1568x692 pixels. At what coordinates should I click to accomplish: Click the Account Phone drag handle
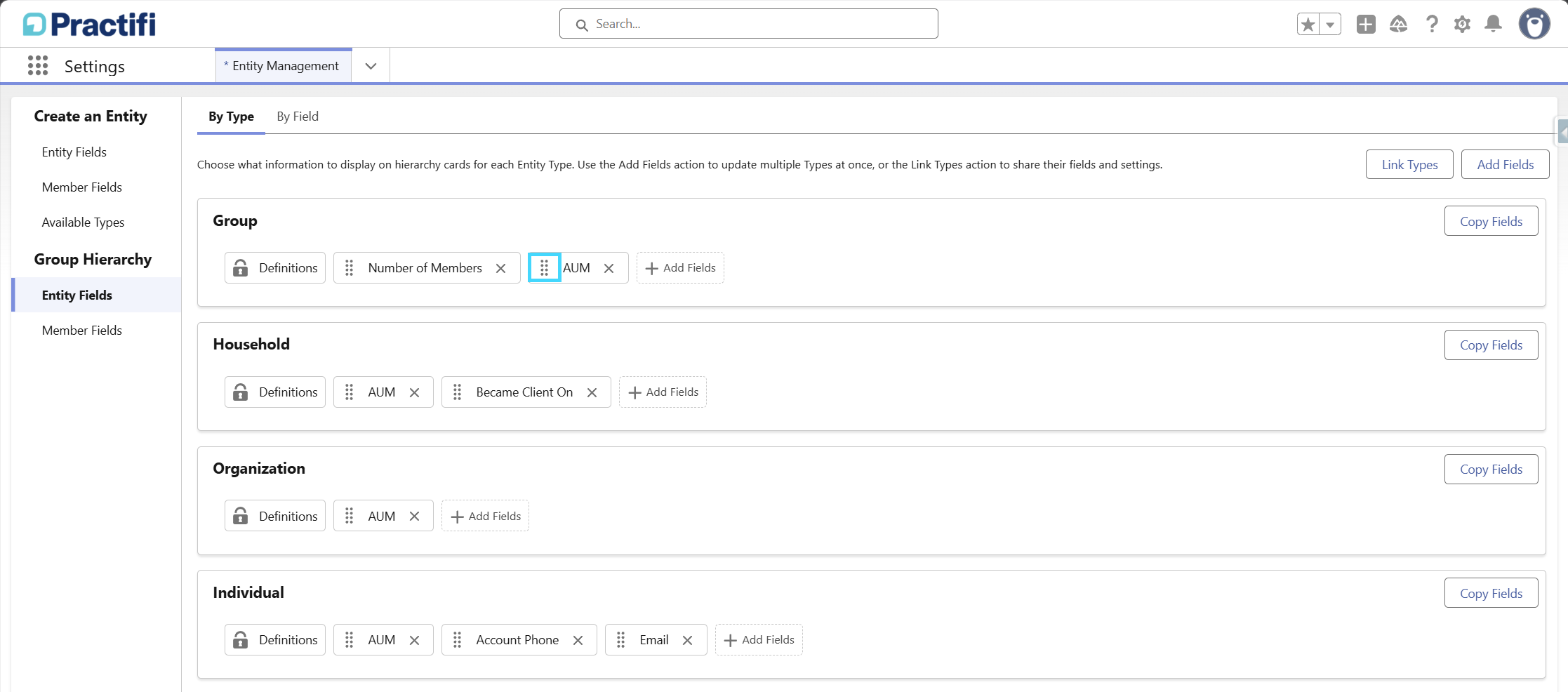point(458,640)
